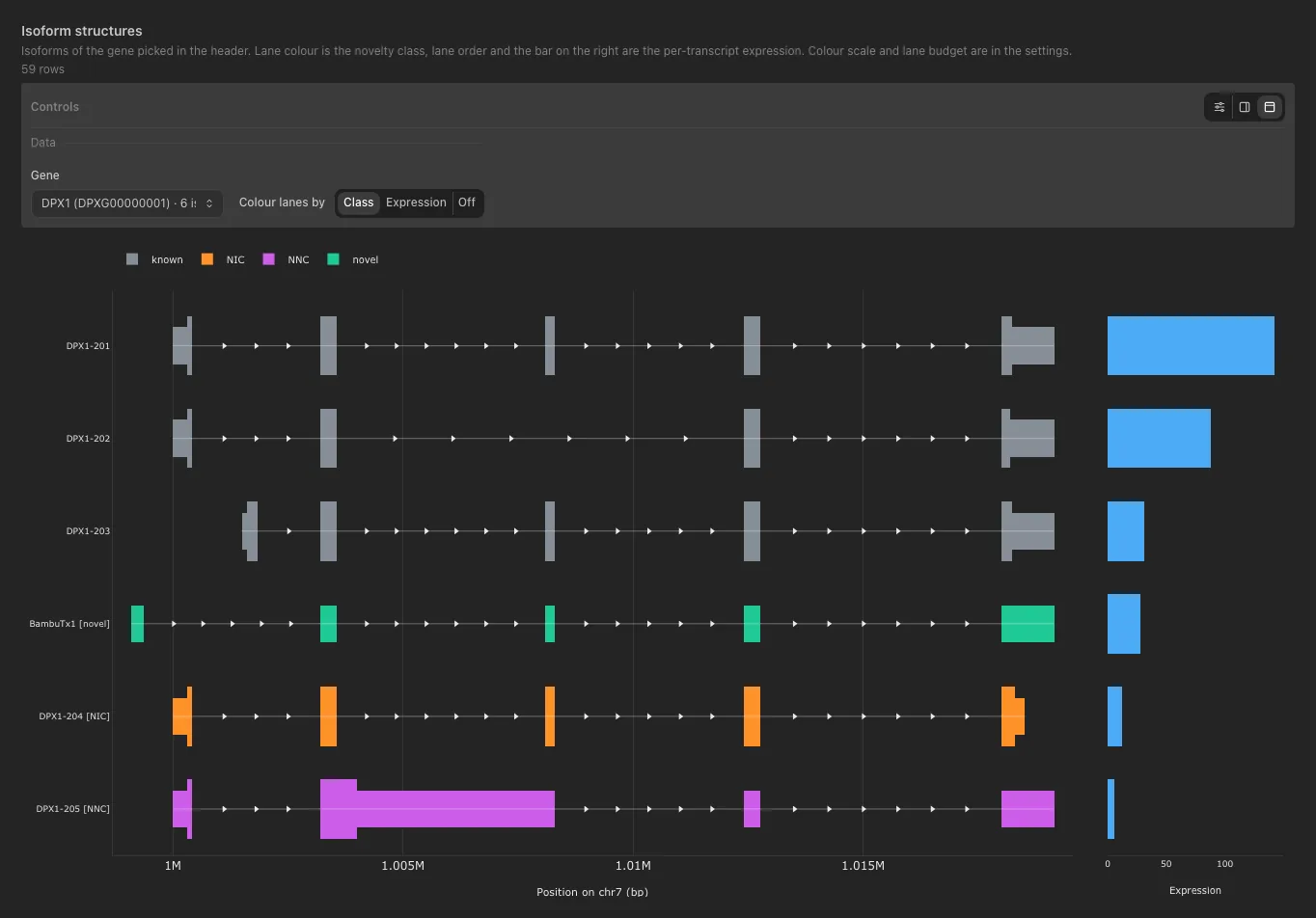The width and height of the screenshot is (1316, 918).
Task: Click the large purple retained-intron exon of DPX1-205
Action: coord(437,809)
